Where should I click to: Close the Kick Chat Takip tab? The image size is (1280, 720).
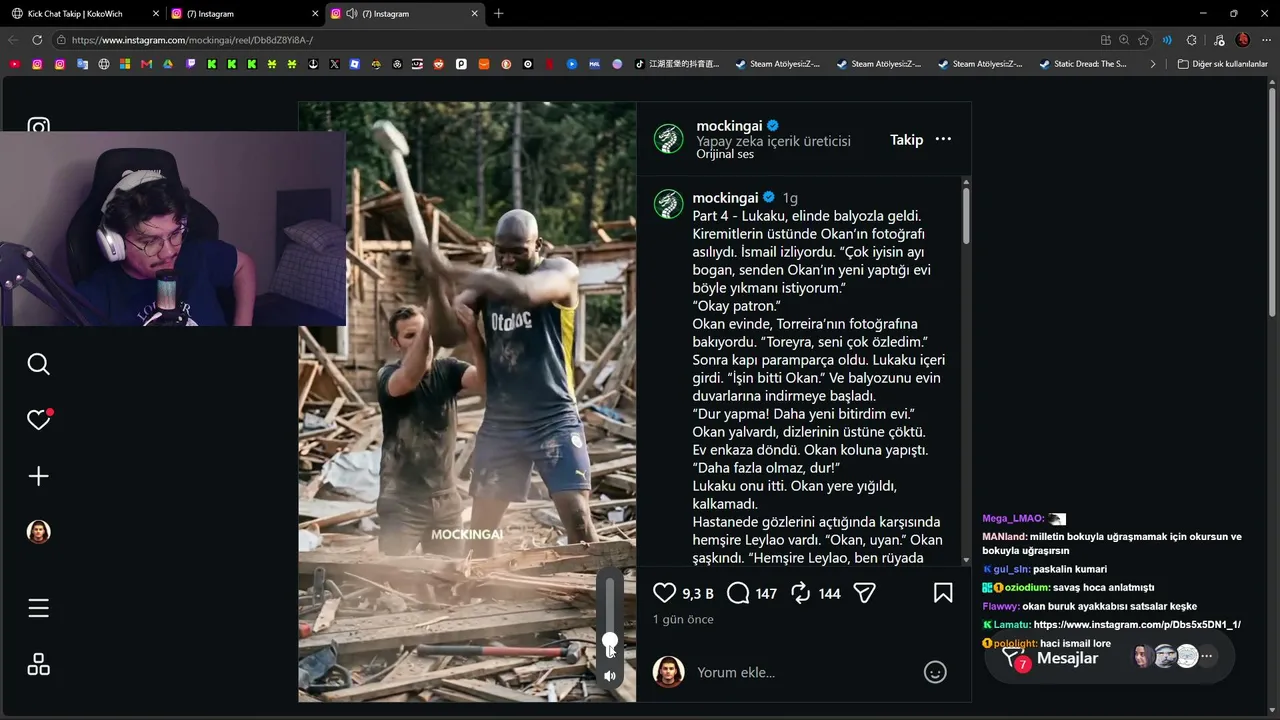(x=155, y=14)
